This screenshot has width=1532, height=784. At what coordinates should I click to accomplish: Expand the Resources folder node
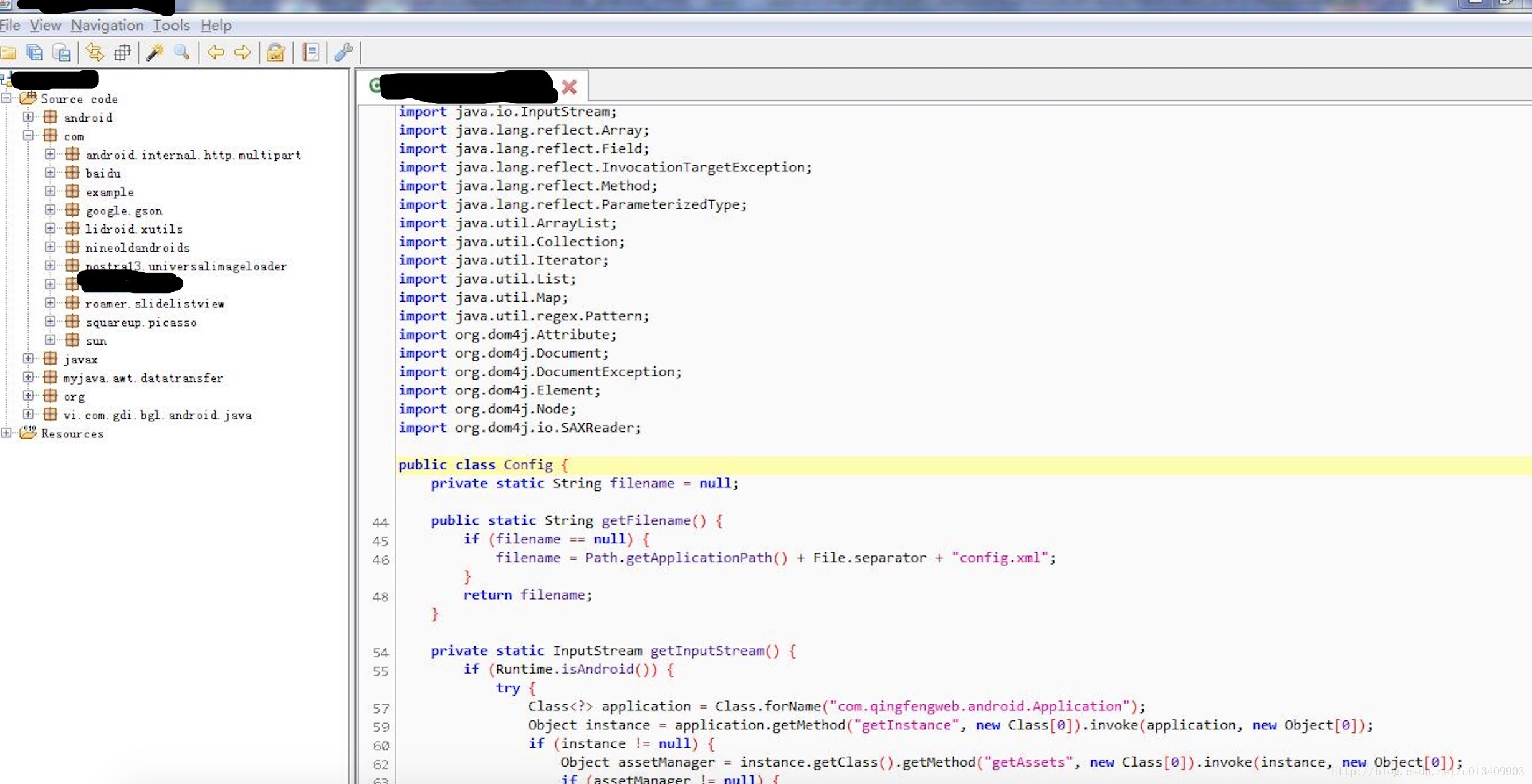point(6,433)
